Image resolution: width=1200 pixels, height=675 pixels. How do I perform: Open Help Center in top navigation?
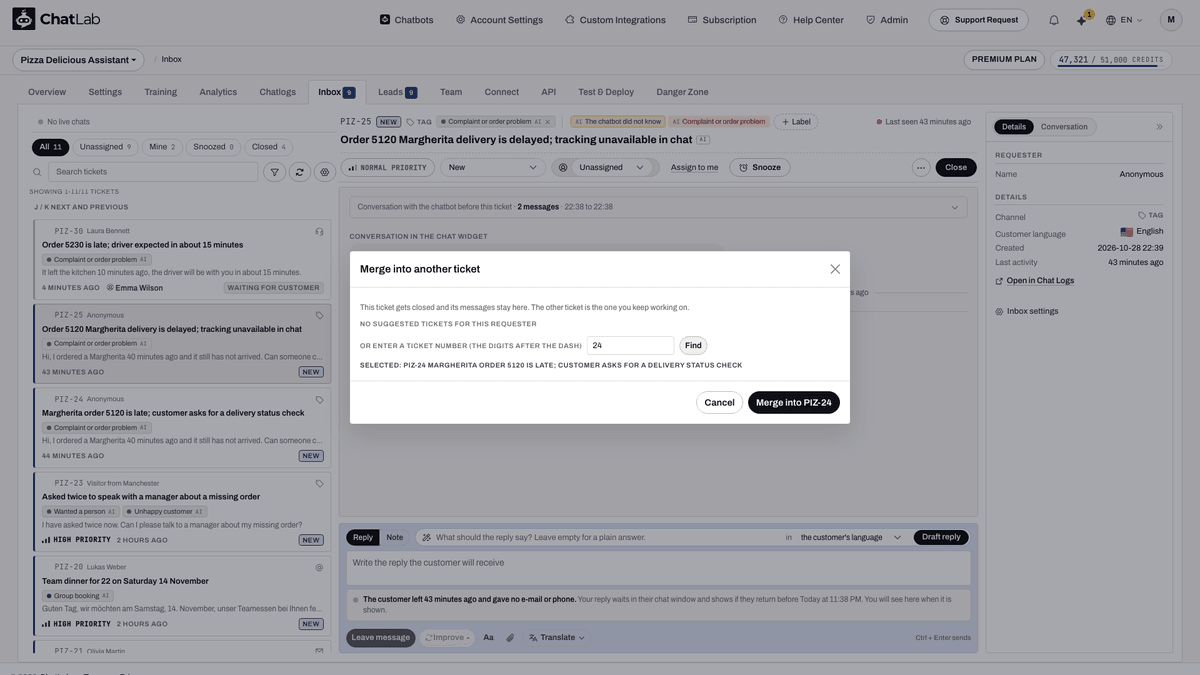[811, 20]
